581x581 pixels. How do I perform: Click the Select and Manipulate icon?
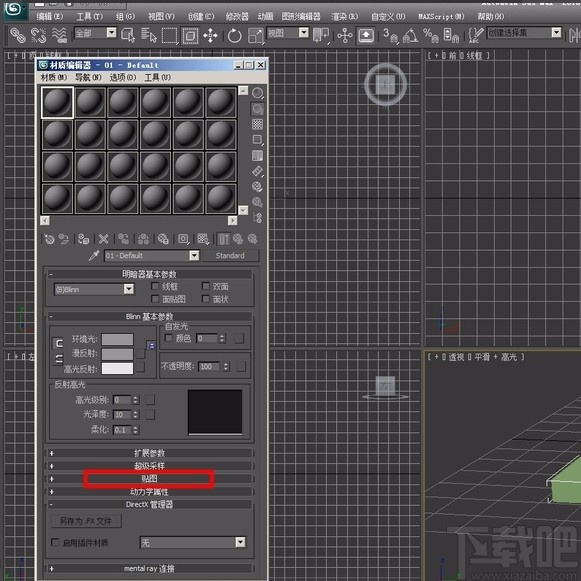click(x=345, y=36)
